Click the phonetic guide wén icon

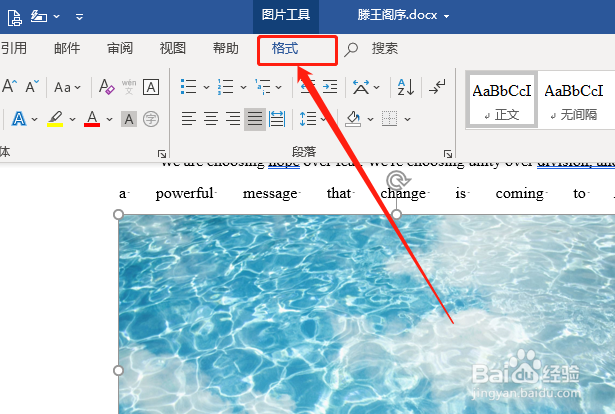[x=129, y=87]
